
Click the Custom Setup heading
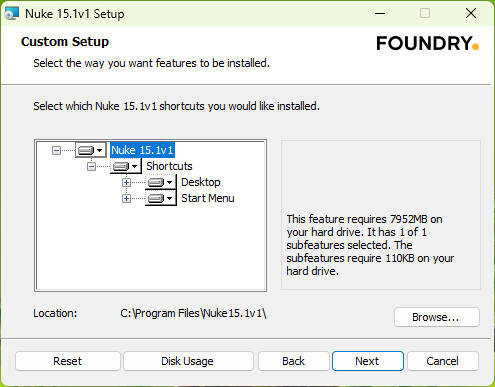click(x=65, y=42)
